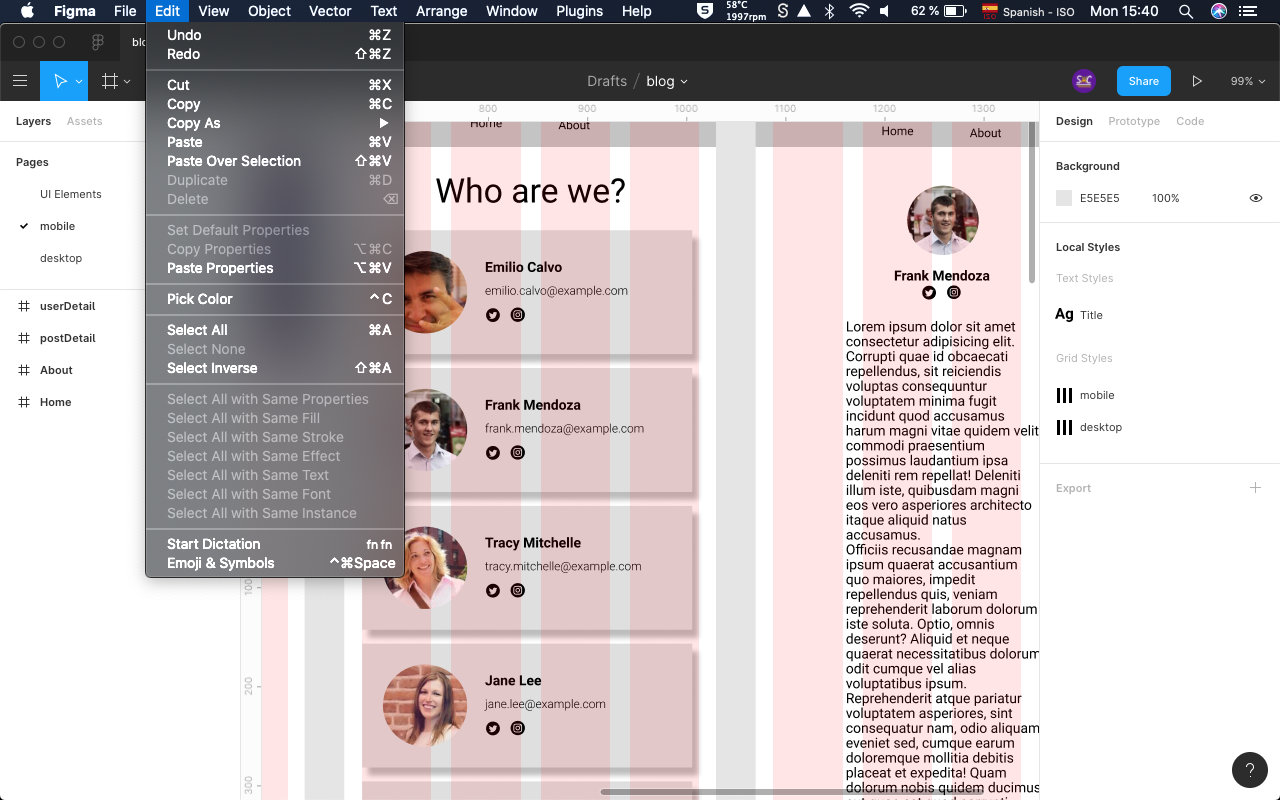The height and width of the screenshot is (800, 1280).
Task: Choose Pick Color menu item
Action: click(x=275, y=299)
